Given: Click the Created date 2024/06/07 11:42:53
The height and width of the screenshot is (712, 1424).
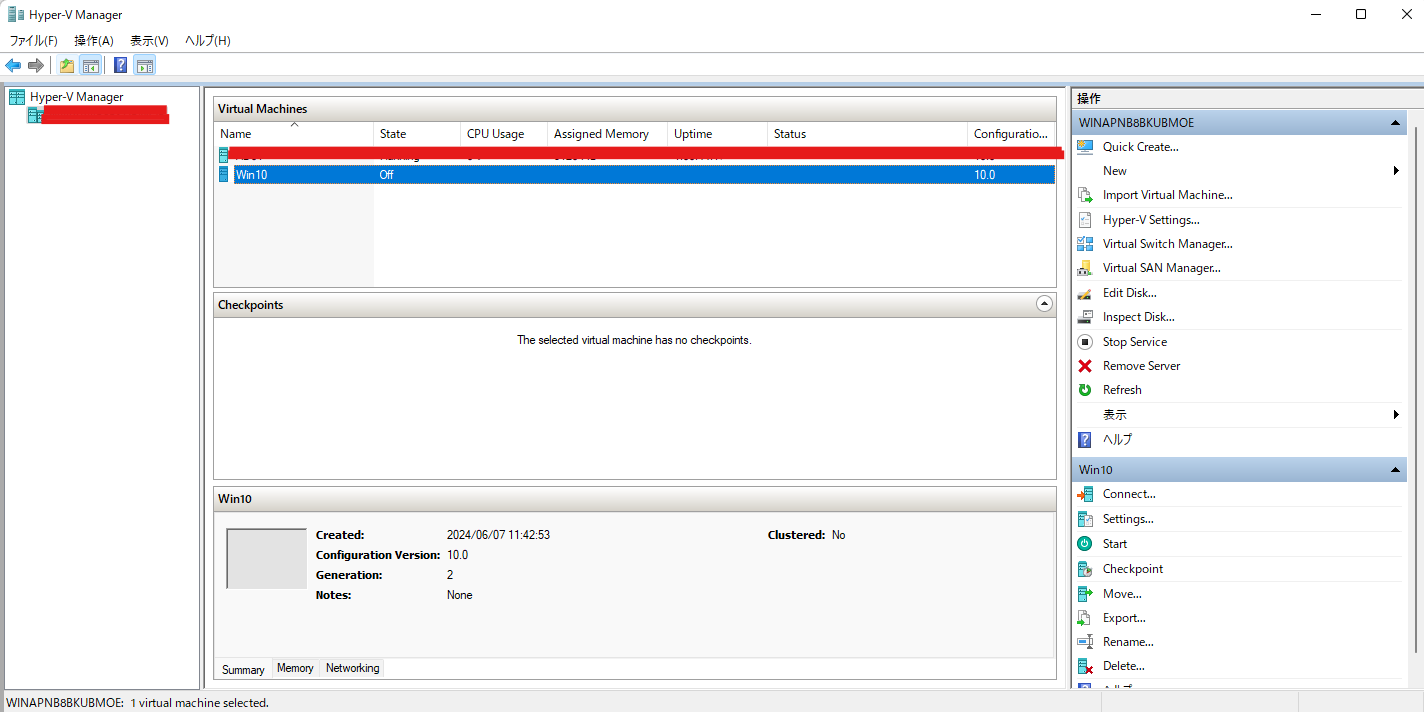Looking at the screenshot, I should tap(498, 535).
